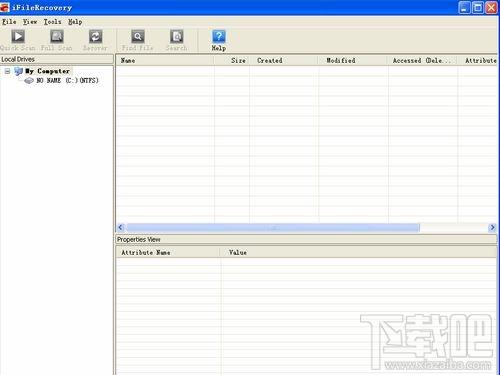Minimize the iFileRecovery window
This screenshot has width=500, height=375.
coord(464,7)
